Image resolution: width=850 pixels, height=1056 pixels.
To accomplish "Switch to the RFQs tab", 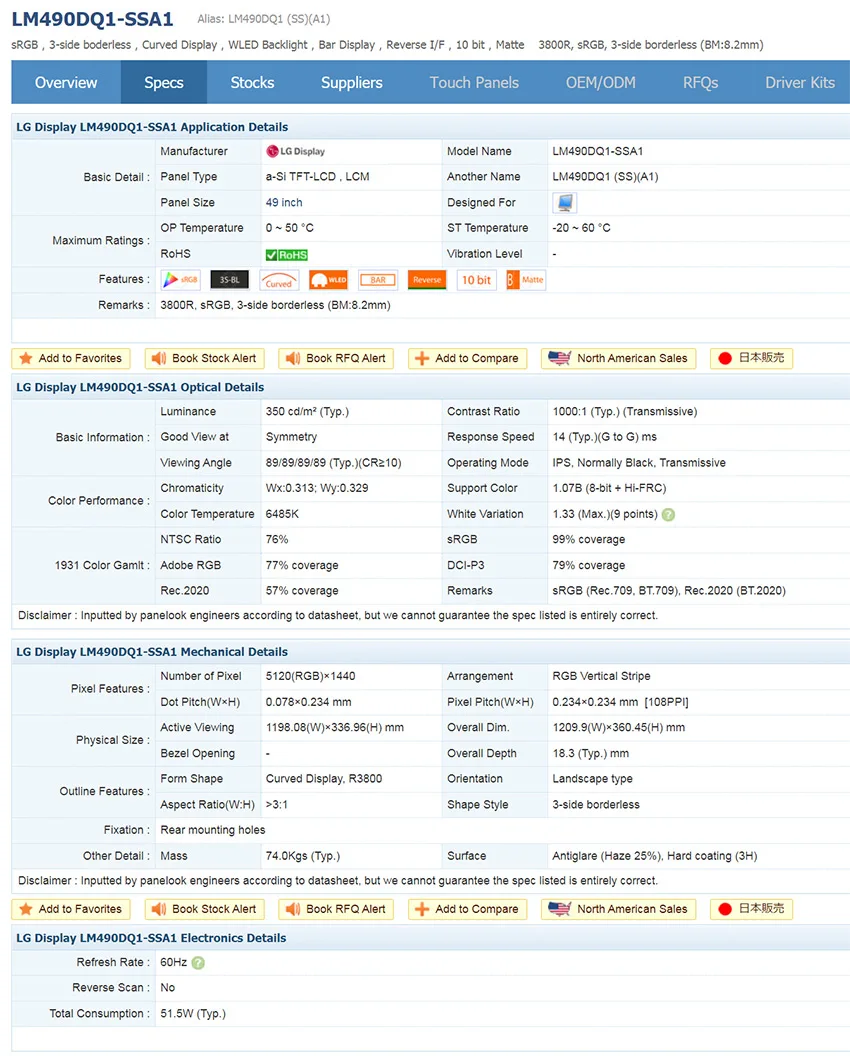I will 700,82.
